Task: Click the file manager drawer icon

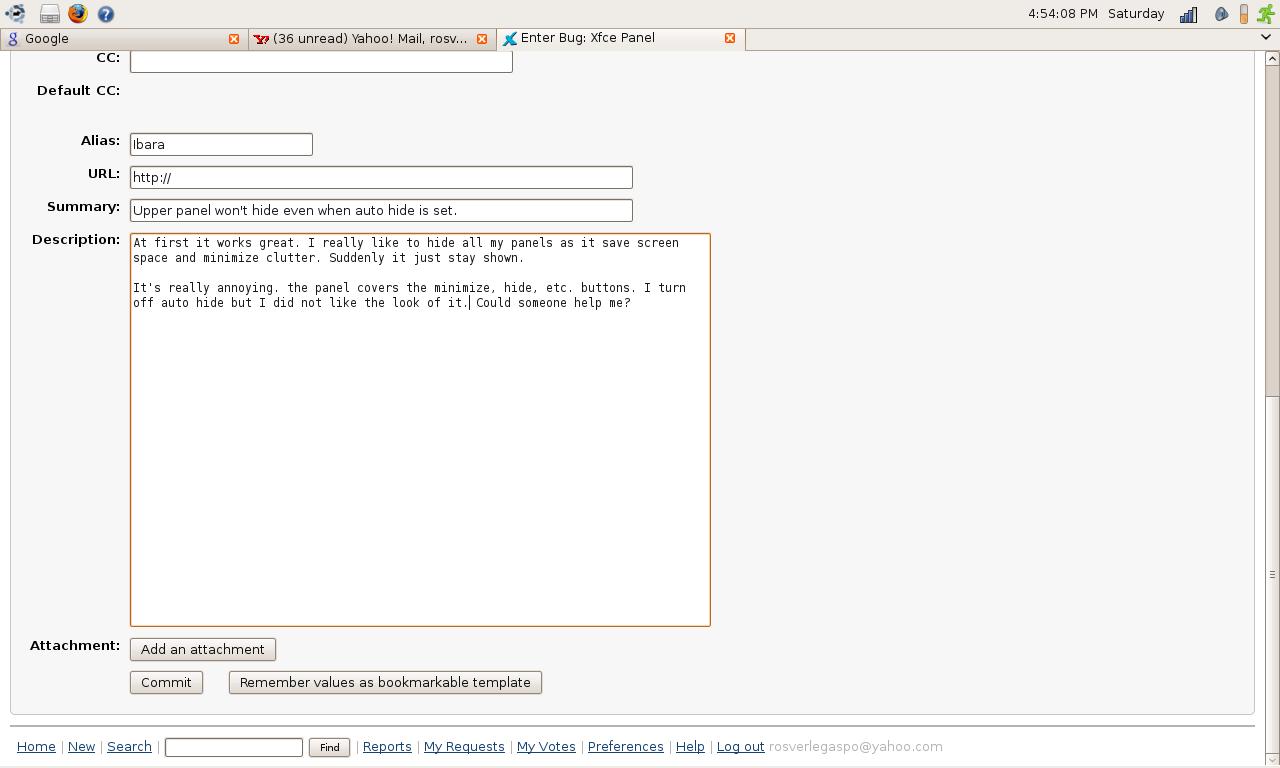Action: [x=49, y=14]
